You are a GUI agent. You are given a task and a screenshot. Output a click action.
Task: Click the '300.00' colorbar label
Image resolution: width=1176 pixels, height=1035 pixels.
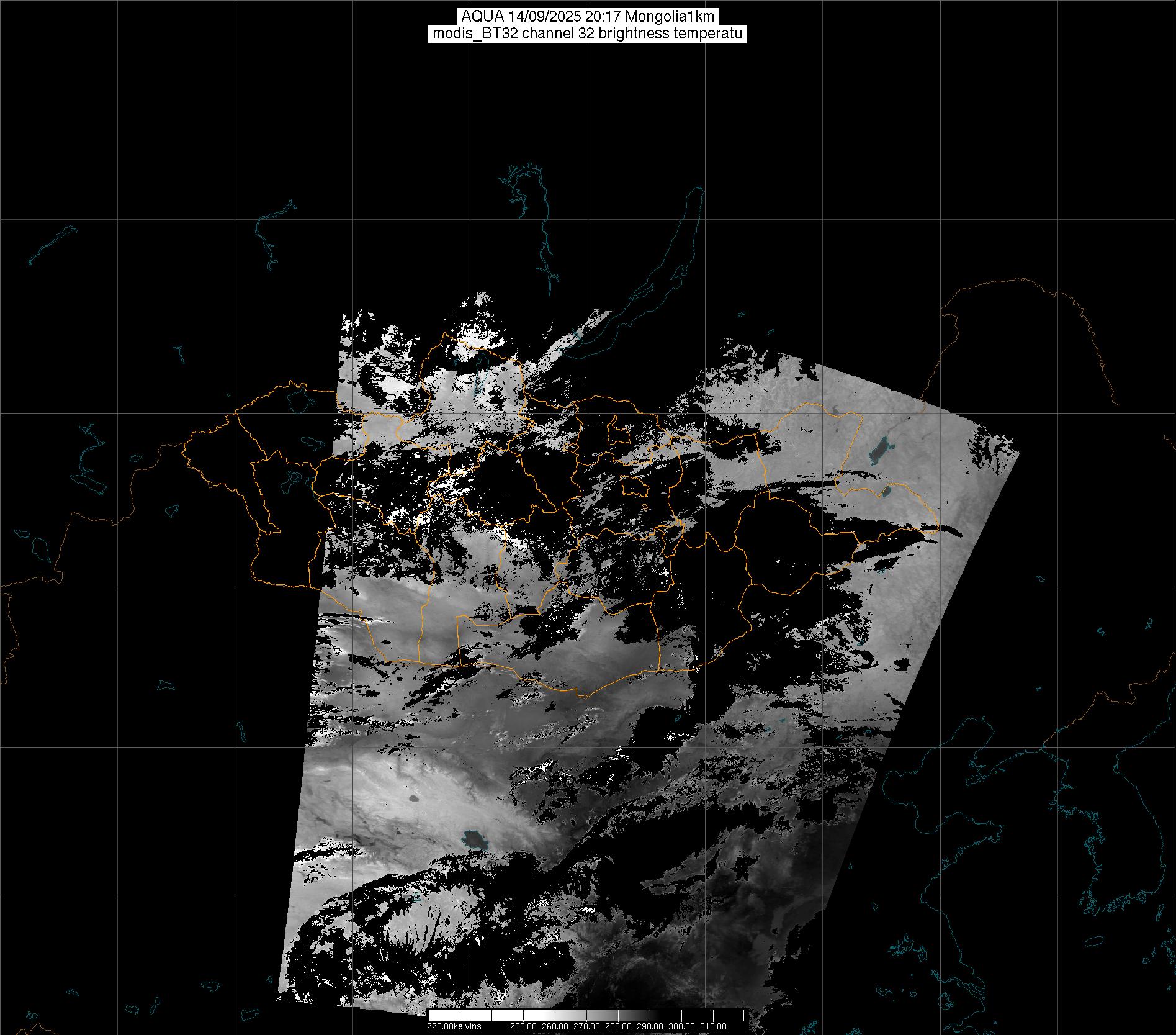(x=681, y=1026)
